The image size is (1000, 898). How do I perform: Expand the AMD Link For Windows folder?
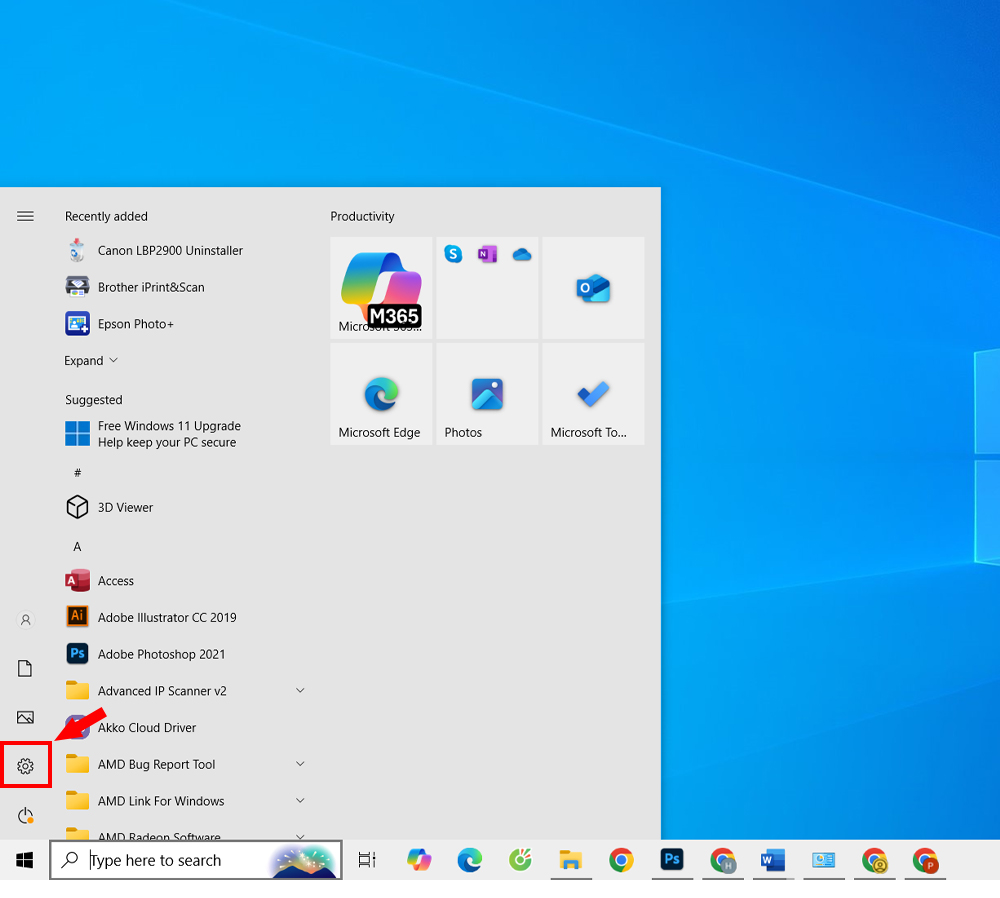click(300, 801)
